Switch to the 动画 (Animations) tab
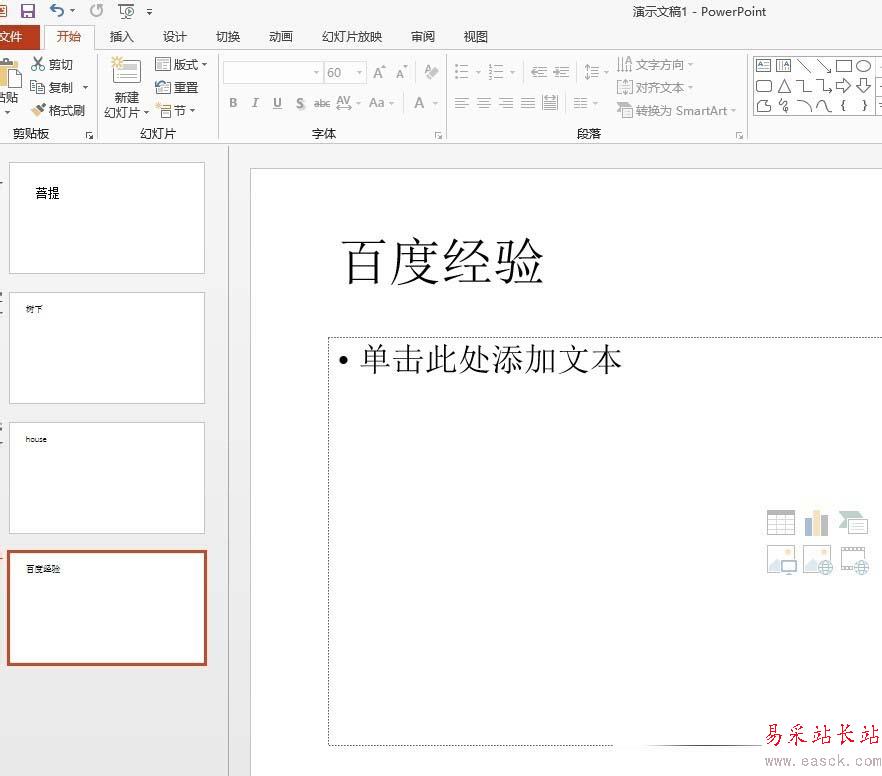This screenshot has width=882, height=776. coord(281,37)
